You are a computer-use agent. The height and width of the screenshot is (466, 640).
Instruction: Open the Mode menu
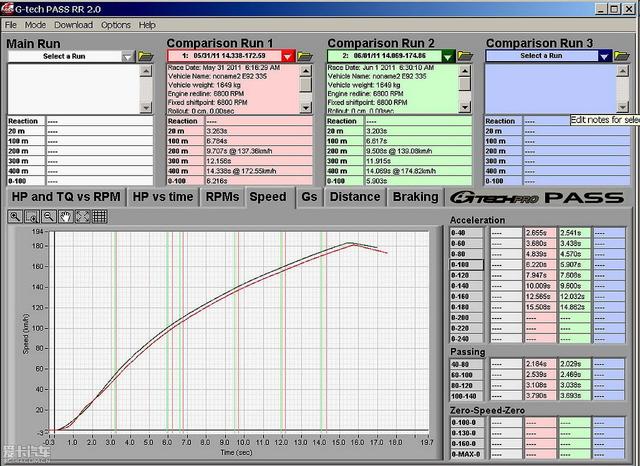click(x=35, y=25)
